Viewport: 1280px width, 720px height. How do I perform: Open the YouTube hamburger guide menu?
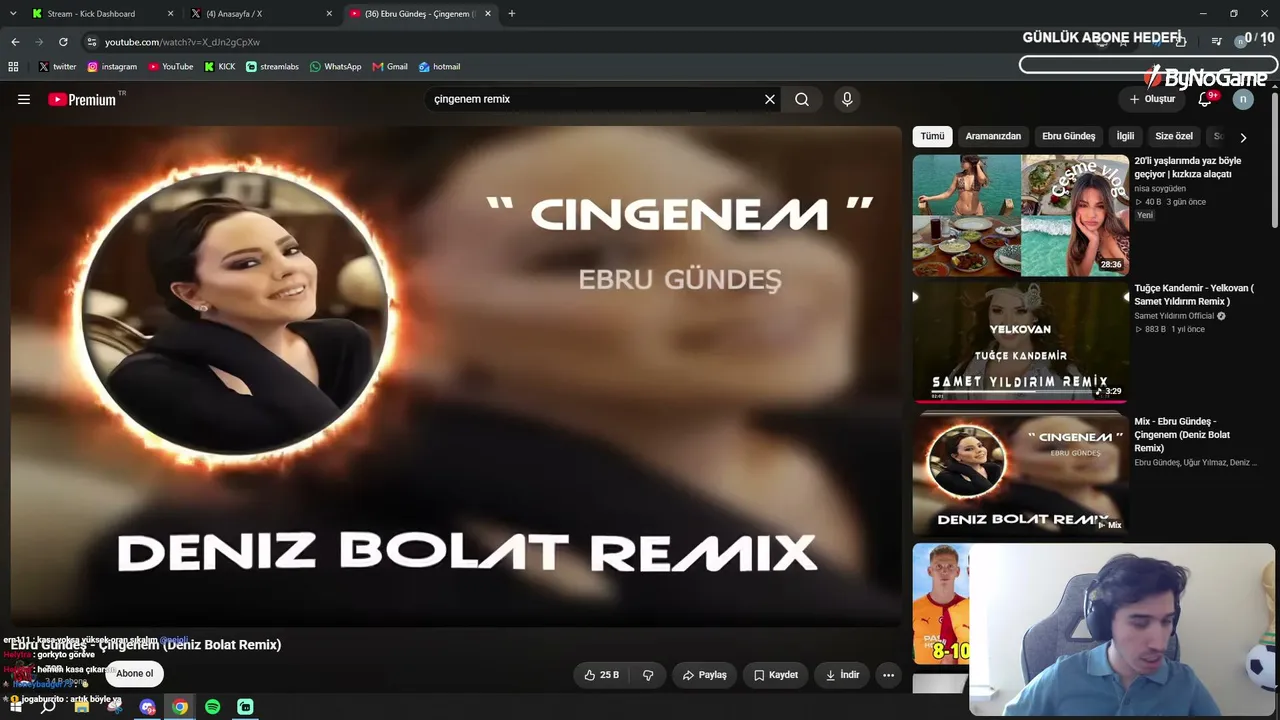pyautogui.click(x=24, y=99)
